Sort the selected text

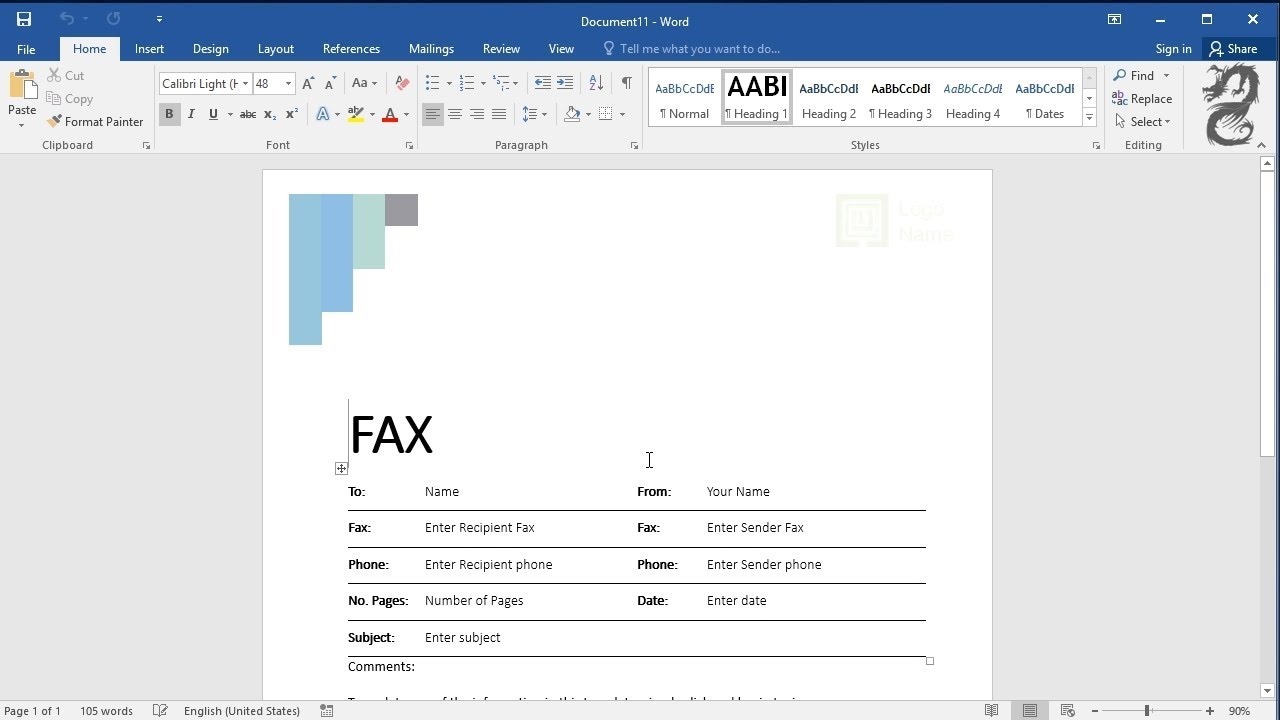pyautogui.click(x=596, y=83)
